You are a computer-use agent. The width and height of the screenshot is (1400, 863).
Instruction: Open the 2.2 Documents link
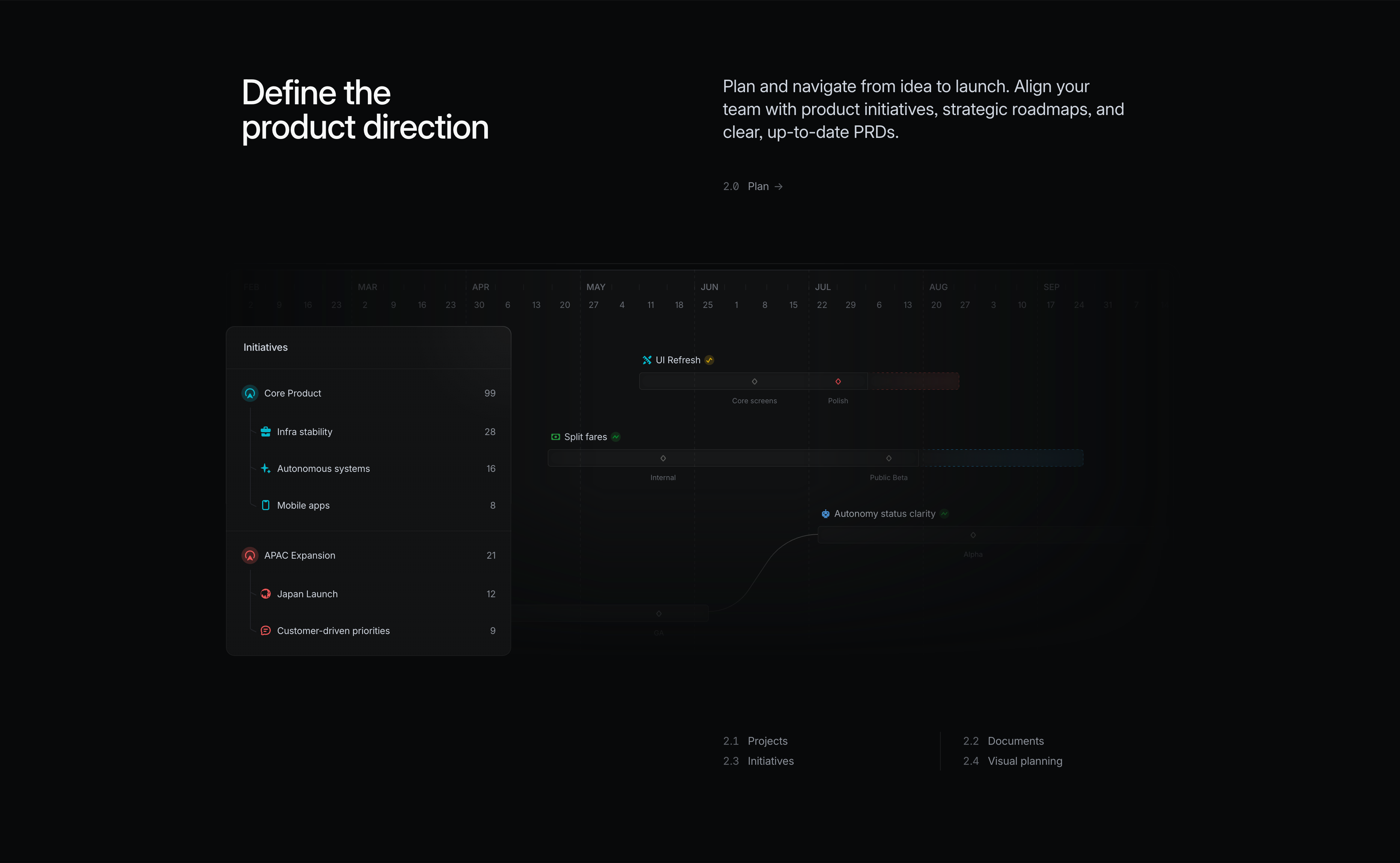(1004, 741)
